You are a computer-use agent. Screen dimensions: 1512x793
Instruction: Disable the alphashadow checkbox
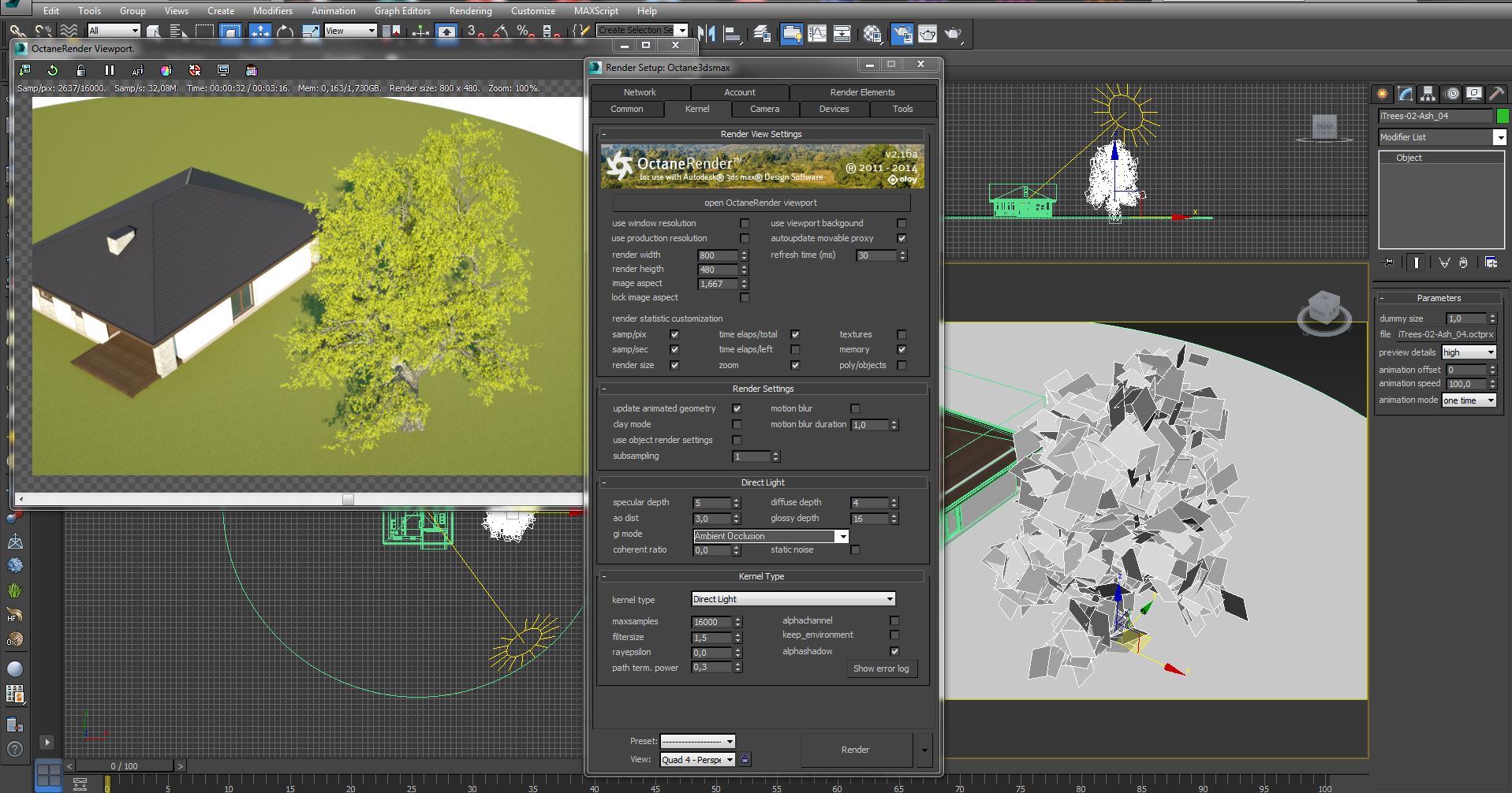[x=894, y=651]
